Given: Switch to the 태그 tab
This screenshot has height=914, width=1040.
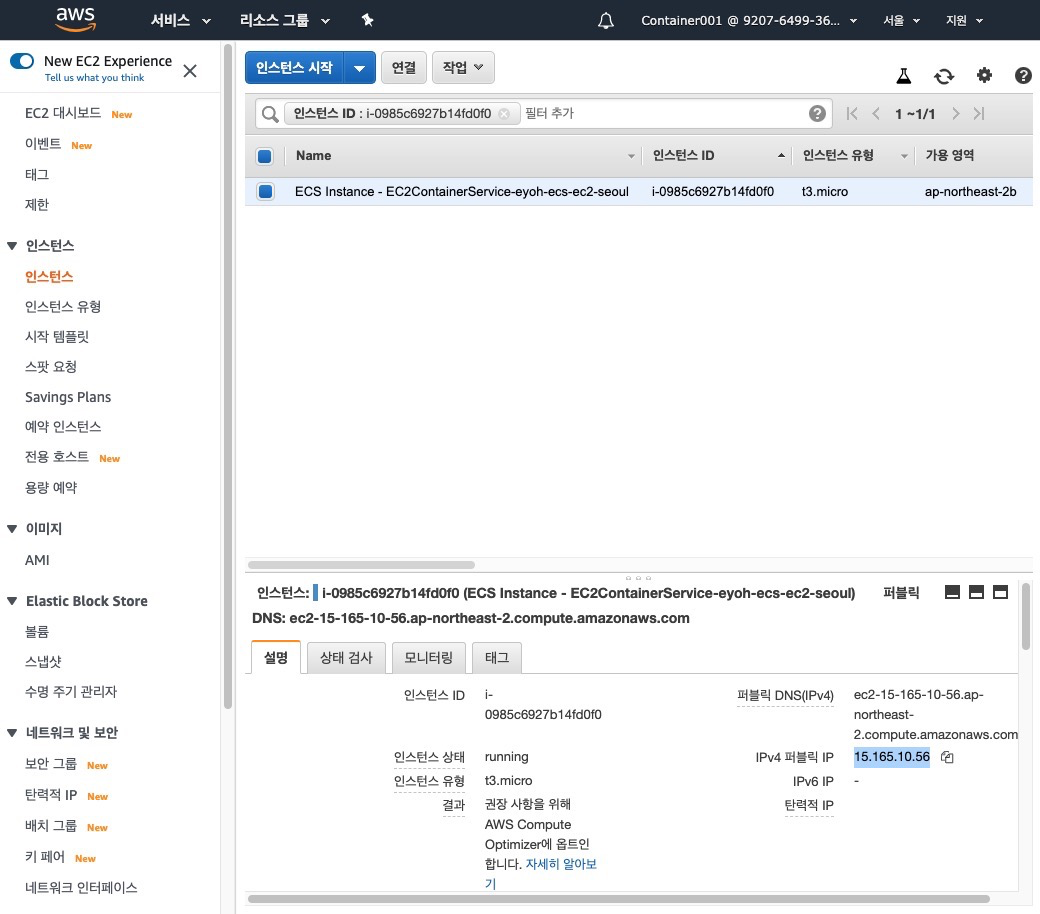Looking at the screenshot, I should tap(497, 657).
